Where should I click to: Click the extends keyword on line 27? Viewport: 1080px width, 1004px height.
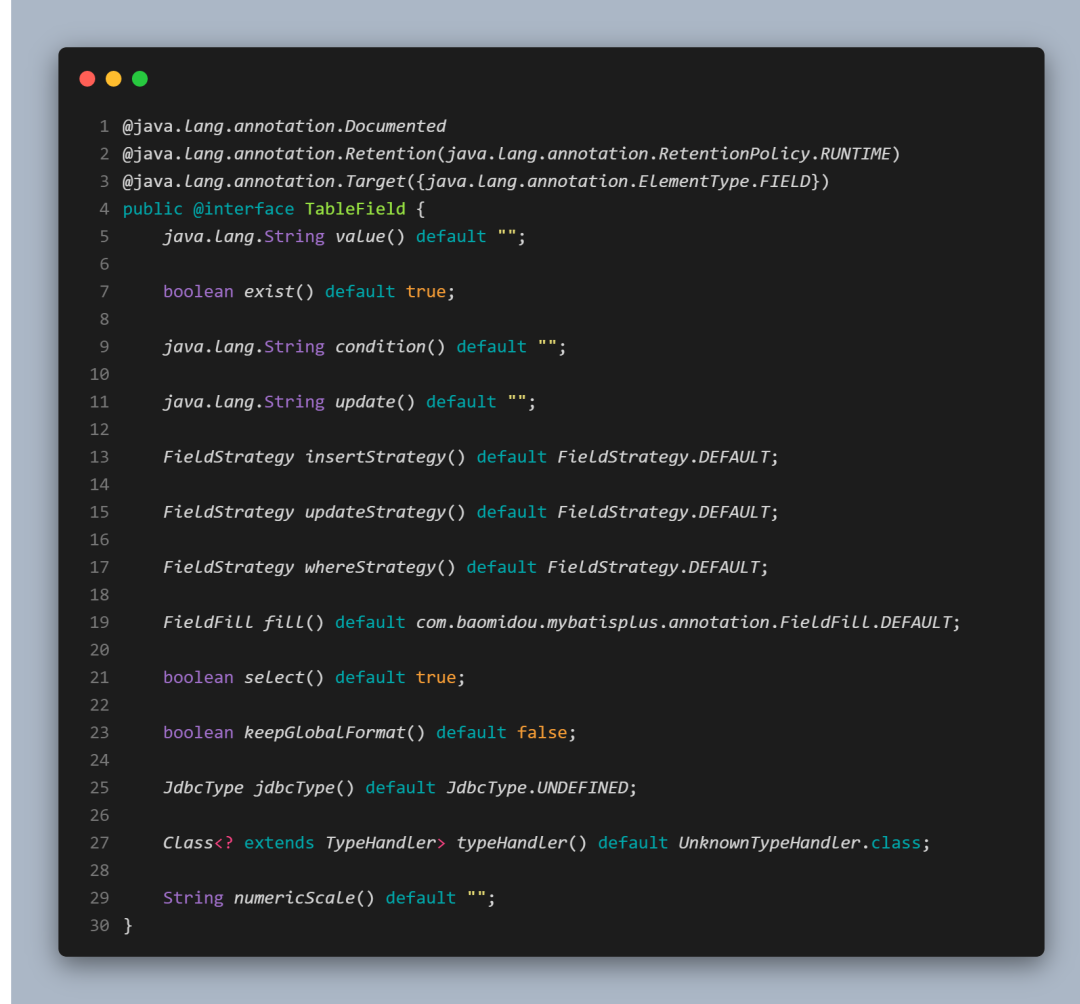coord(279,843)
